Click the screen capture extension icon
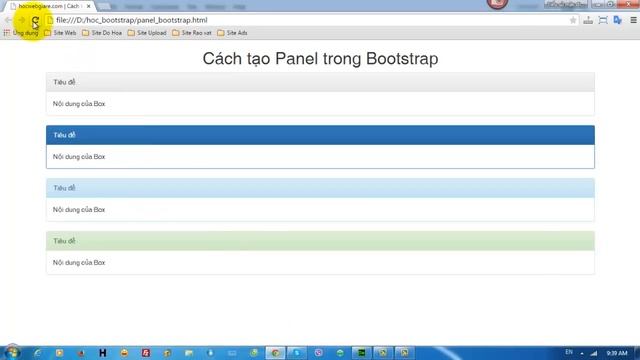Image resolution: width=640 pixels, height=360 pixels. click(603, 20)
